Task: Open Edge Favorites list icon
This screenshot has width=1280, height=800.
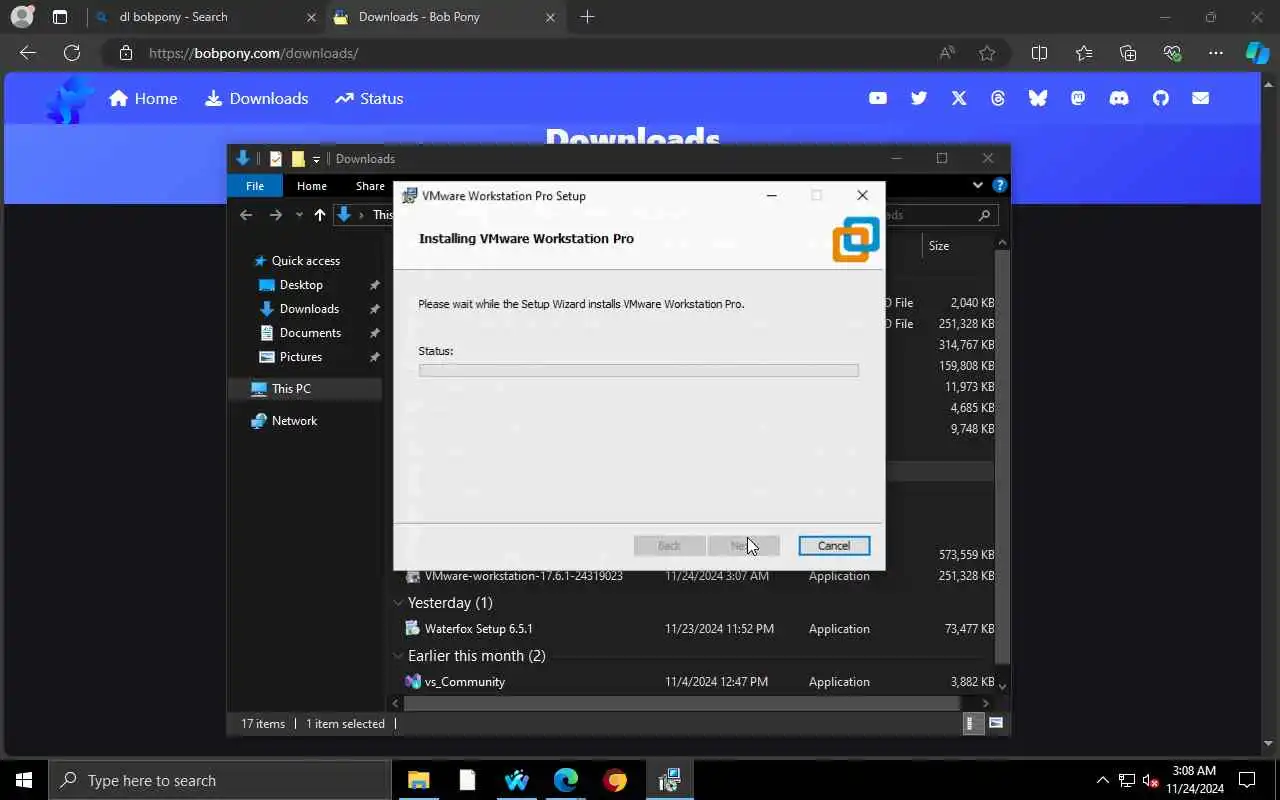Action: 1084,53
